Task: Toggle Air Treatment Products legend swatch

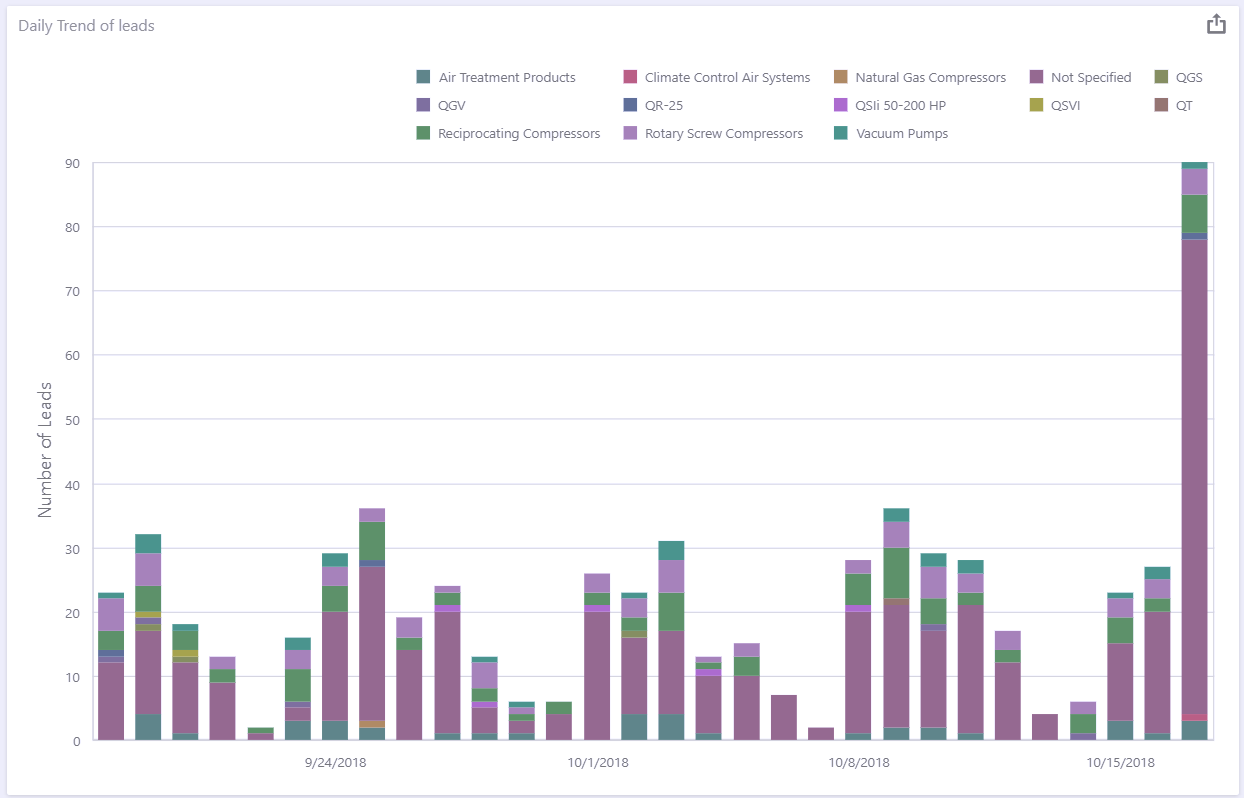Action: (423, 77)
